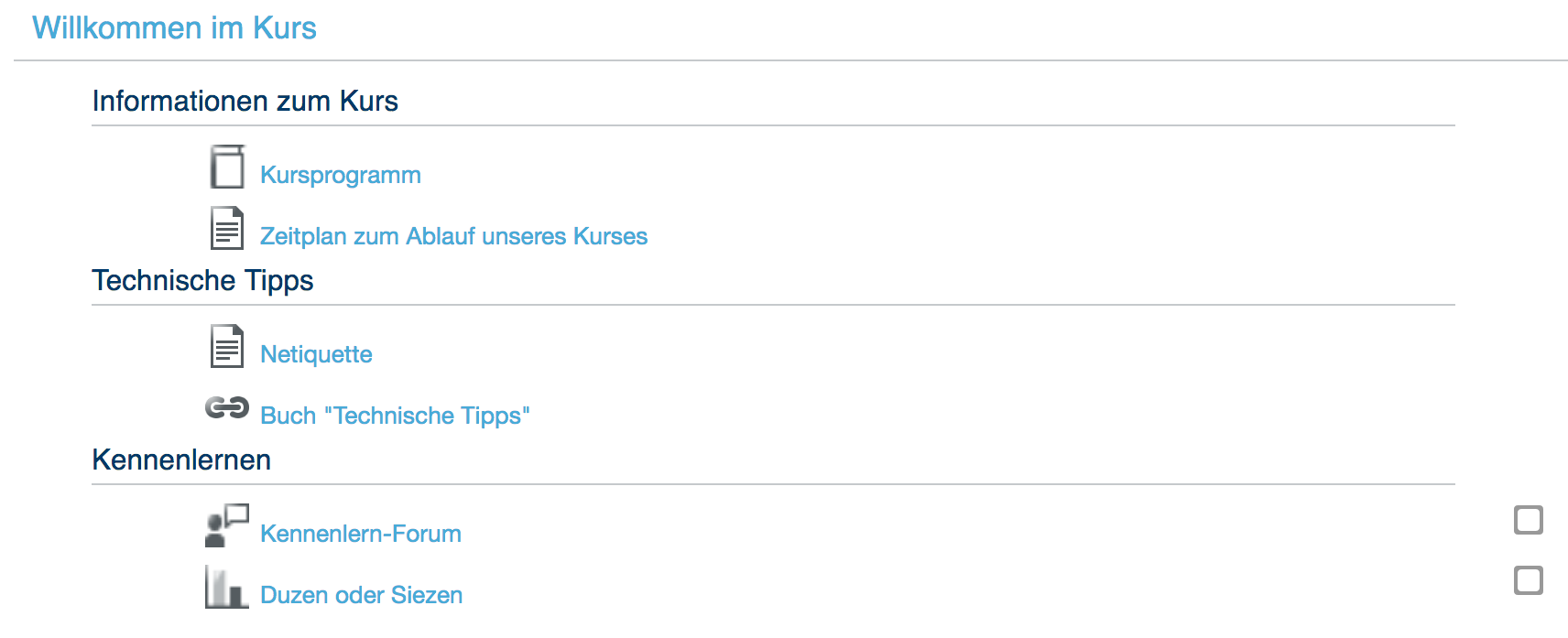Open the Duzen oder Siezen poll

(361, 595)
